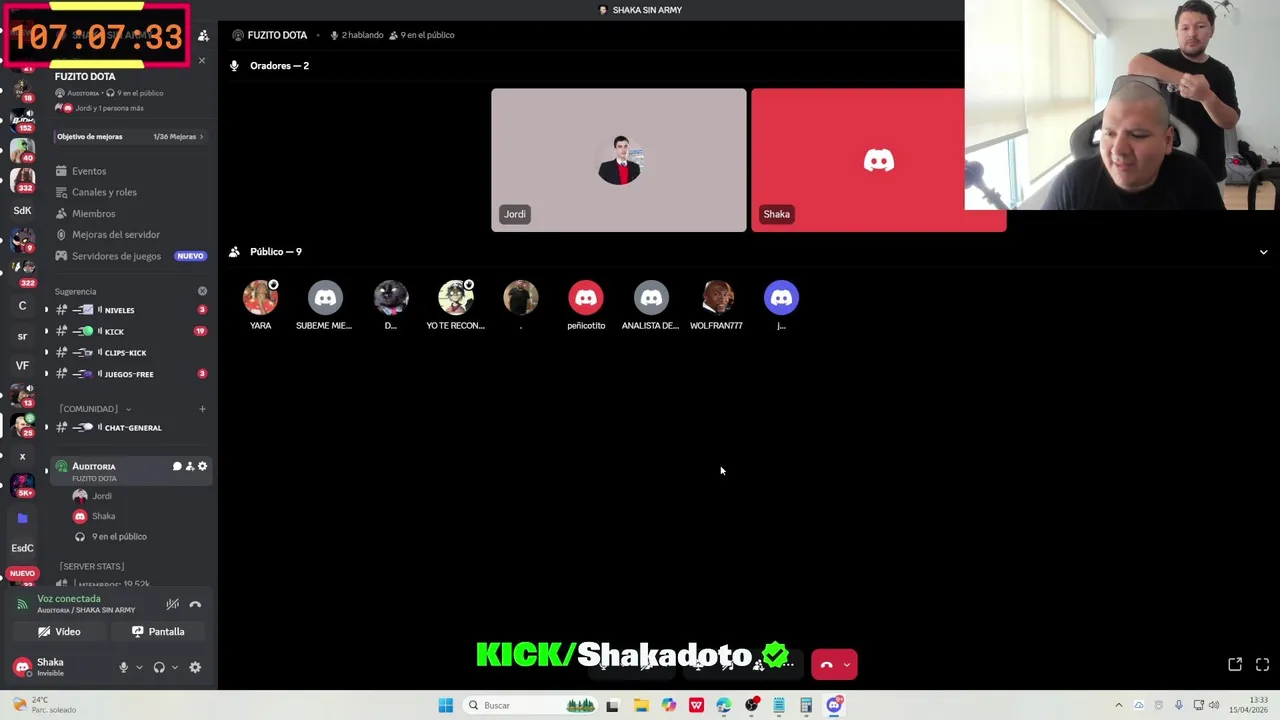Select the NIVELES channel

(x=130, y=310)
